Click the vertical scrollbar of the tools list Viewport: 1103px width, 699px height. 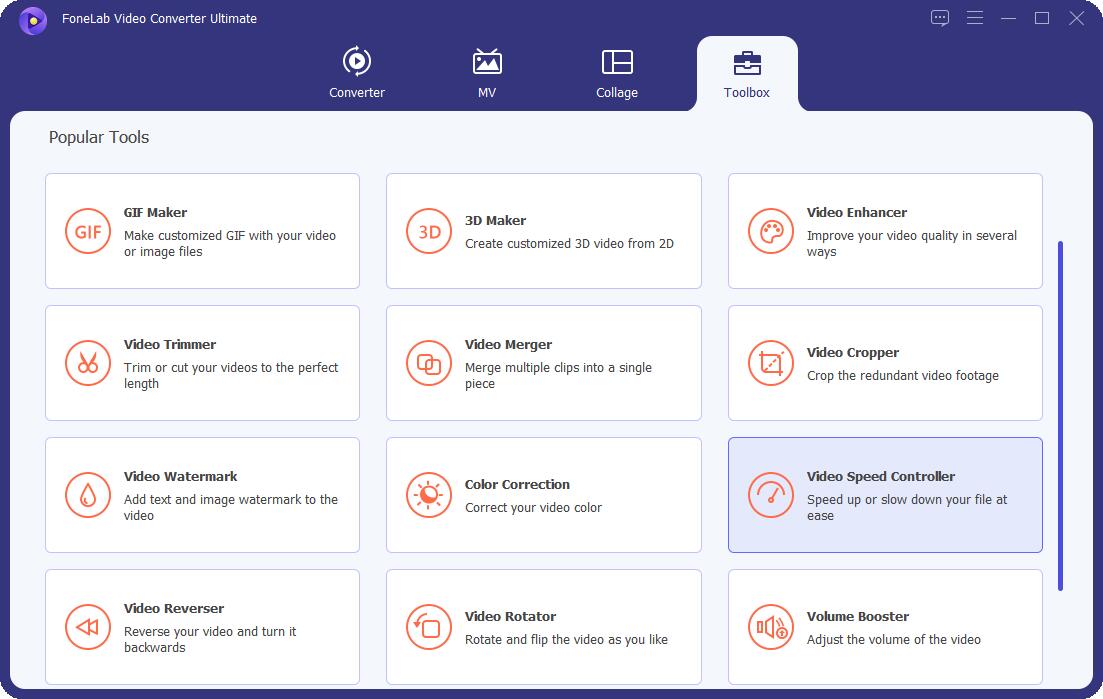point(1060,416)
